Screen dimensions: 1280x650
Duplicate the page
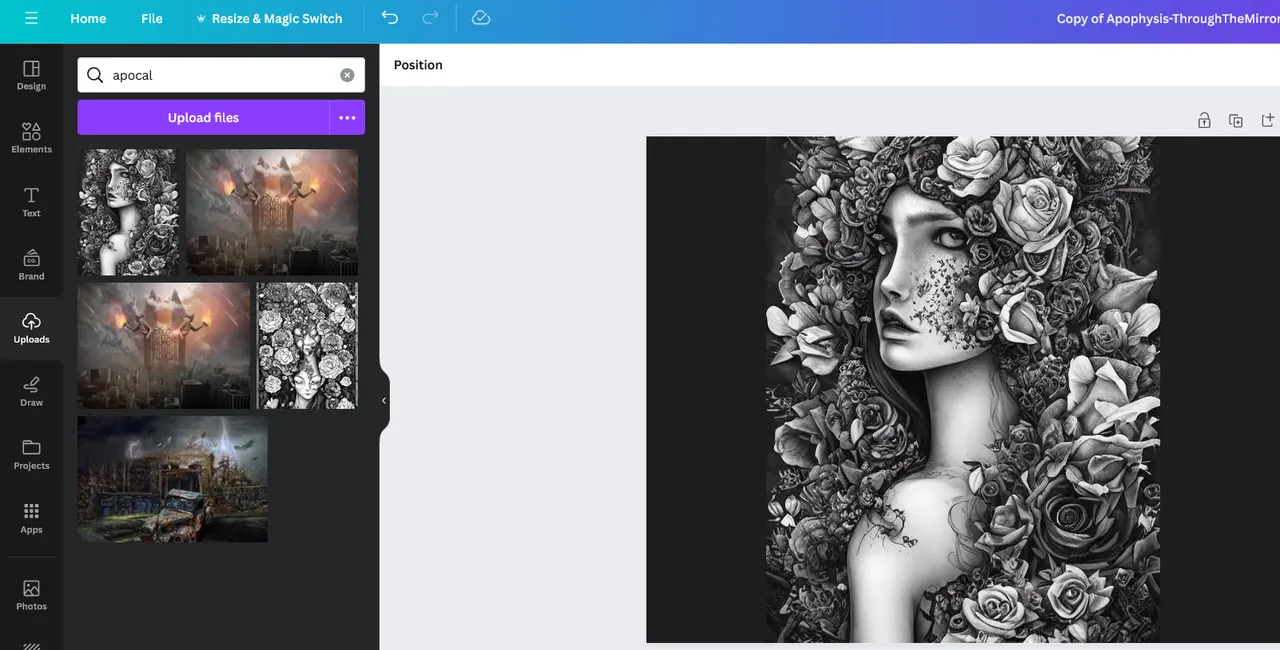1236,120
